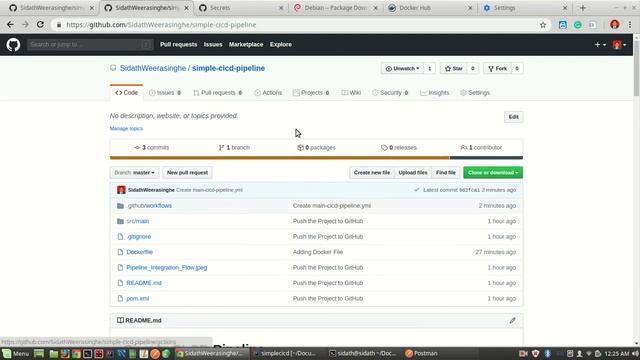Open the Chrome profile avatar

click(615, 24)
